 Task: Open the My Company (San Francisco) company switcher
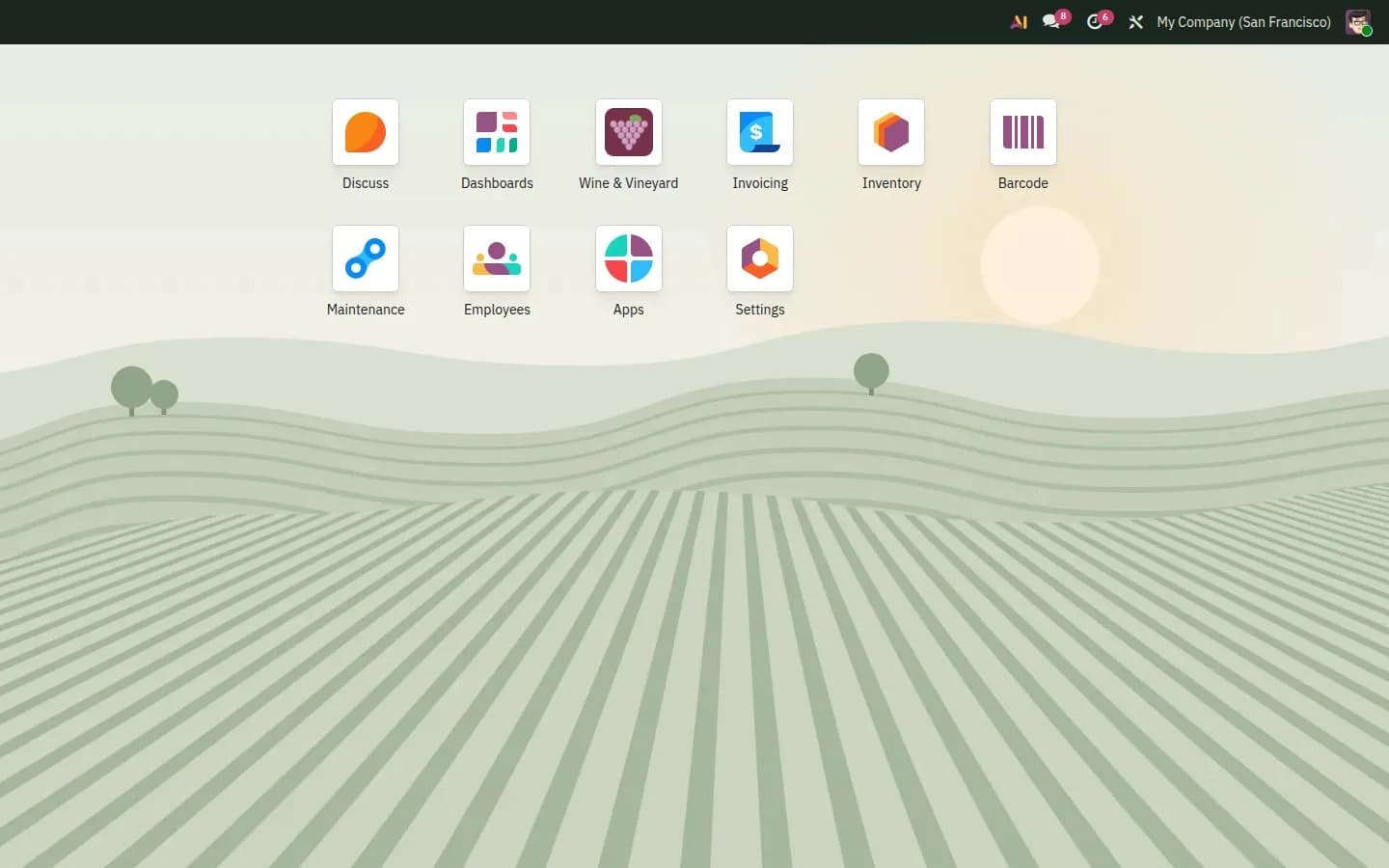1243,21
